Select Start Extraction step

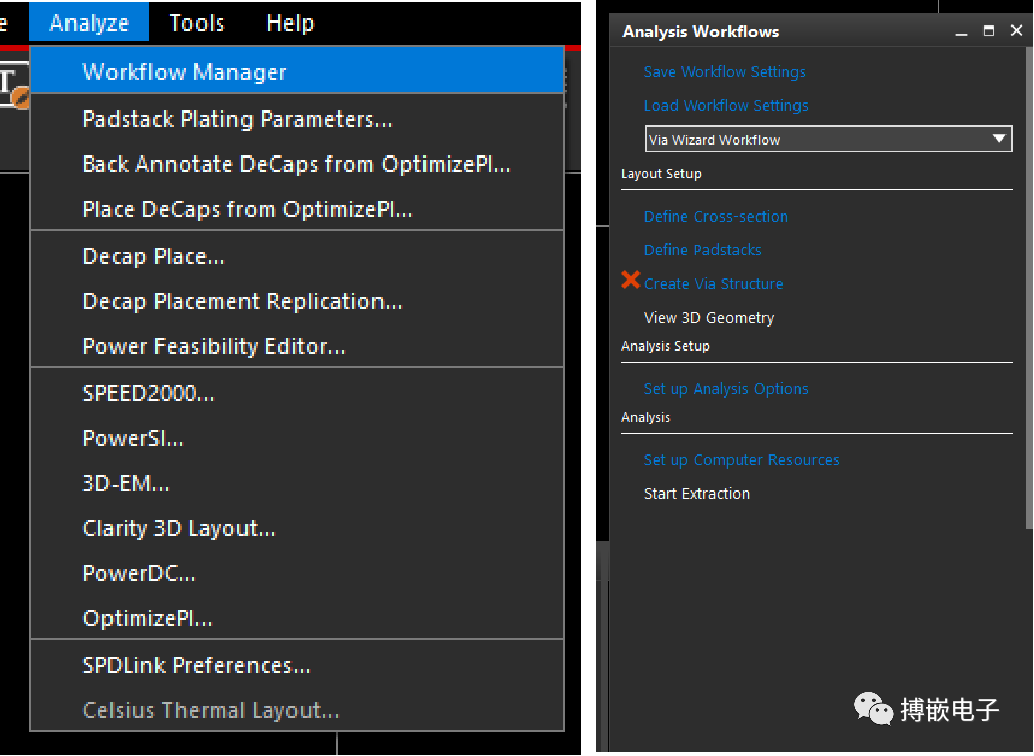[x=696, y=493]
